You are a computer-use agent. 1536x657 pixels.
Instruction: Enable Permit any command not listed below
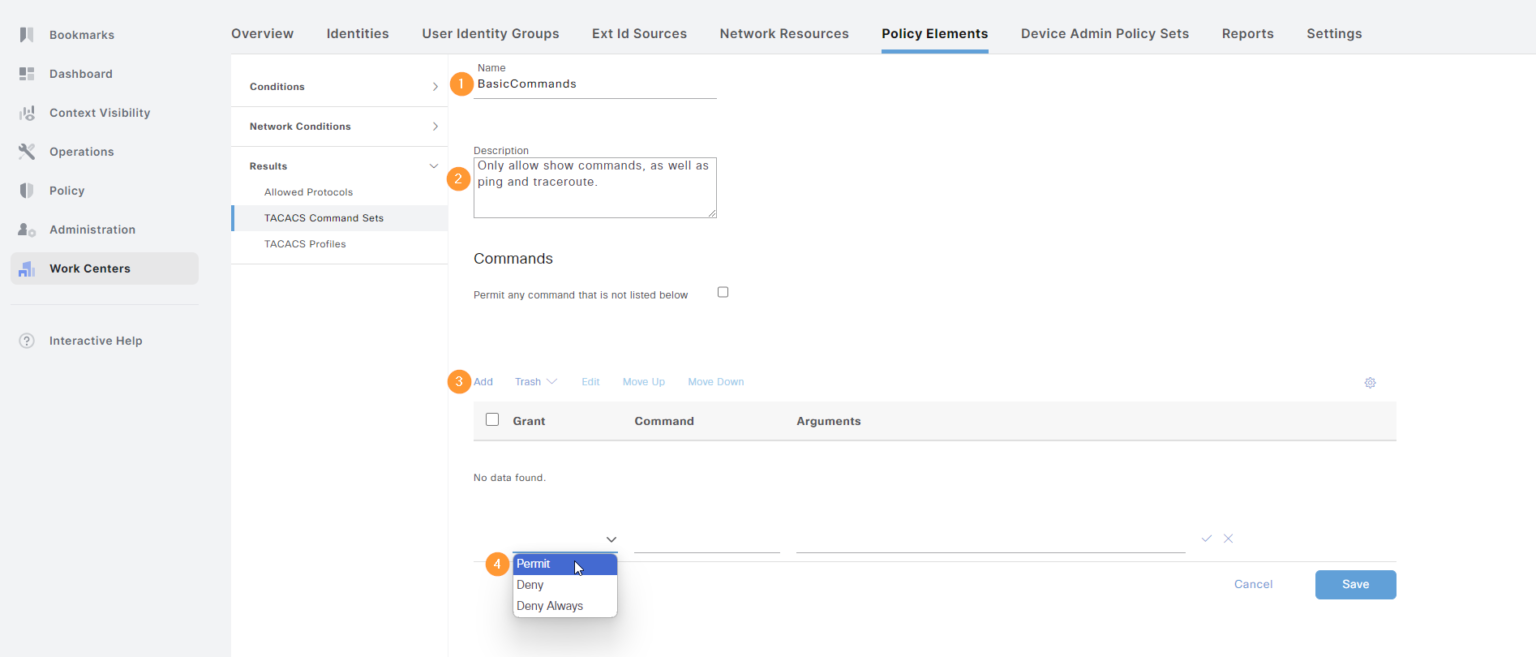(723, 292)
